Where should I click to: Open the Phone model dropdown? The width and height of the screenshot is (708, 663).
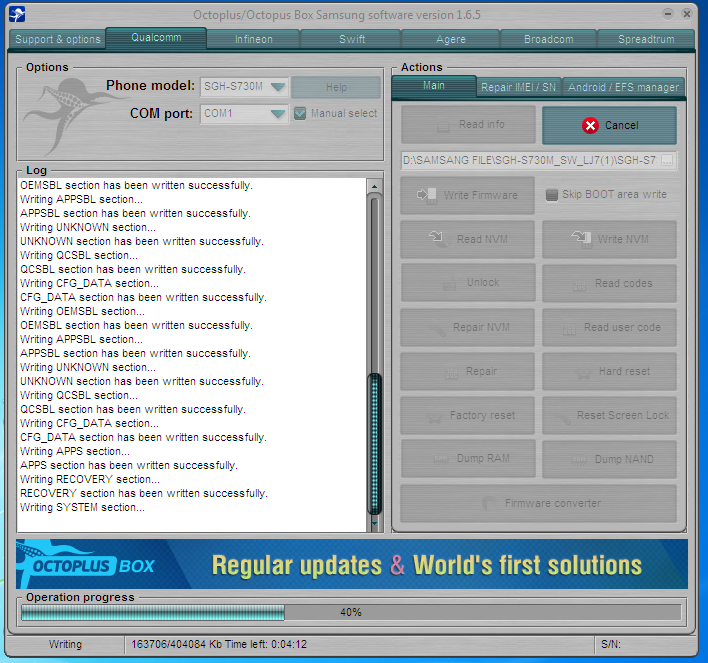click(x=278, y=86)
